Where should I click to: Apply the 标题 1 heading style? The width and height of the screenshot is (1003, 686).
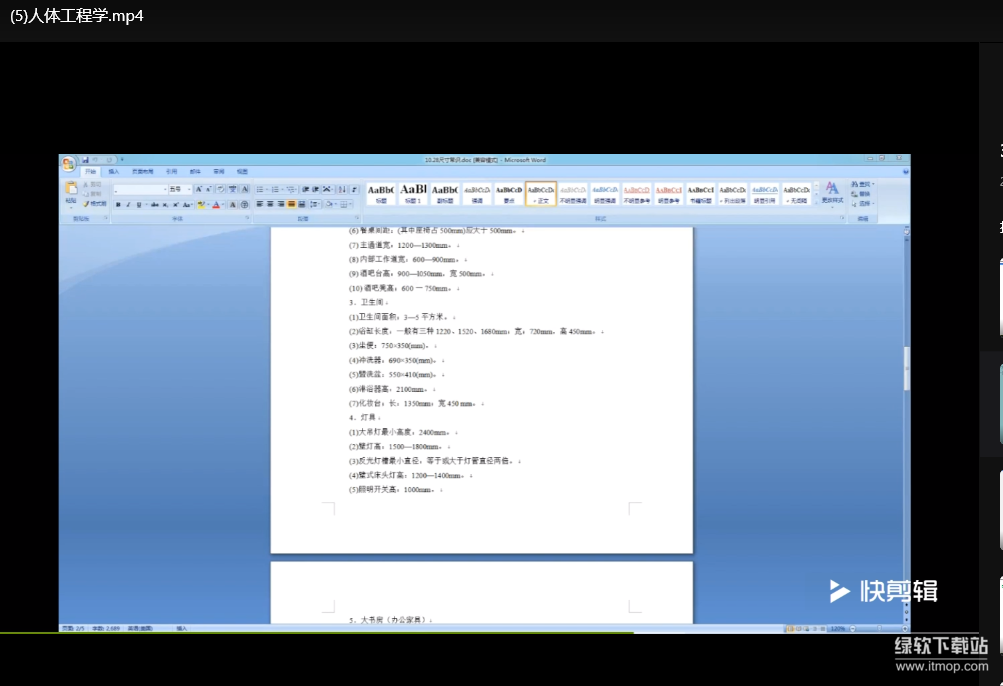pyautogui.click(x=413, y=193)
